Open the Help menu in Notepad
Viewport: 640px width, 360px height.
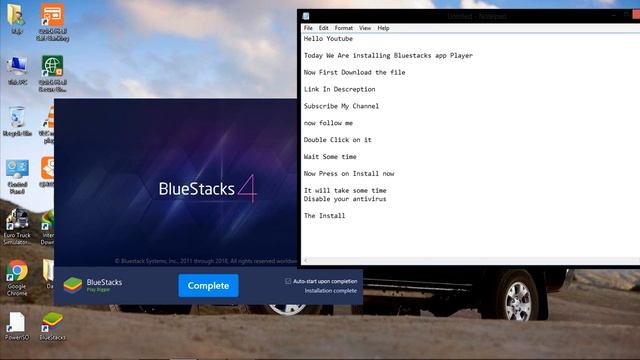click(x=383, y=28)
